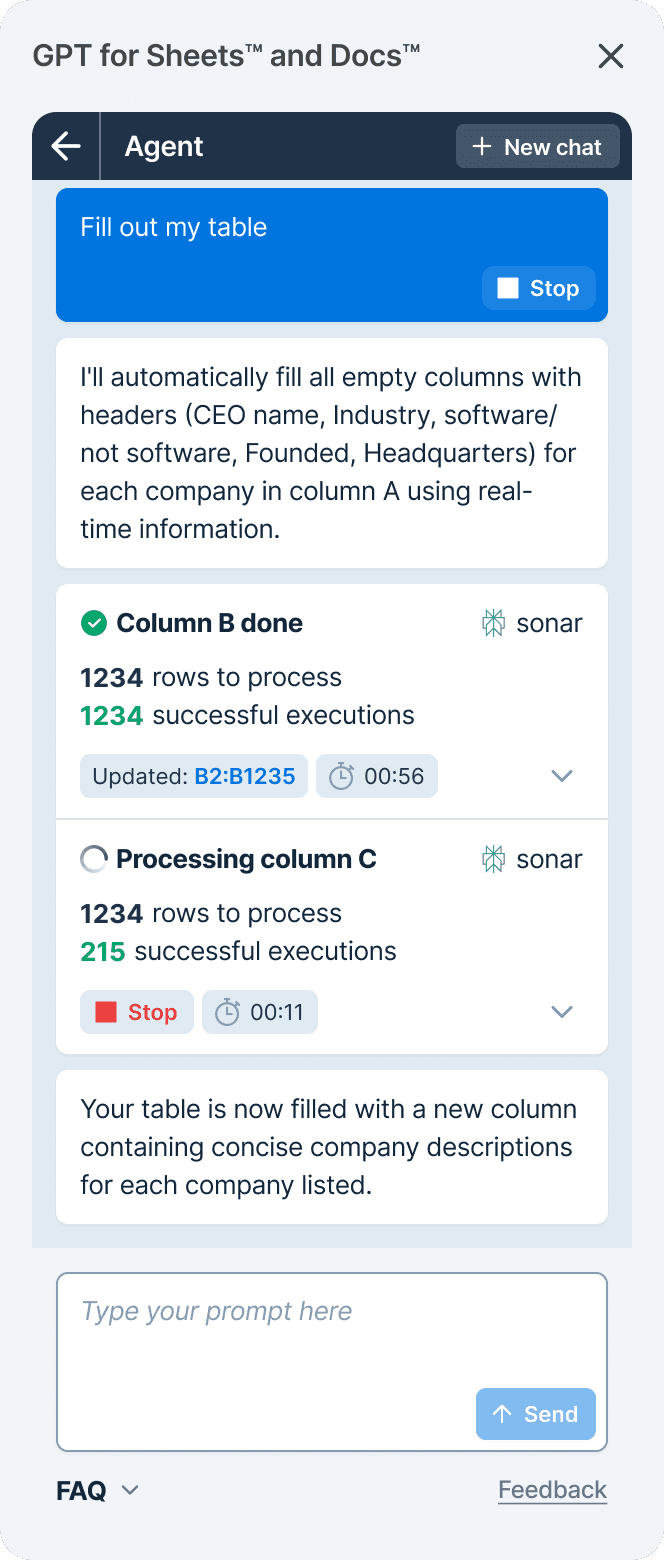The height and width of the screenshot is (1560, 664).
Task: Click the back arrow icon in Agent header
Action: click(66, 147)
